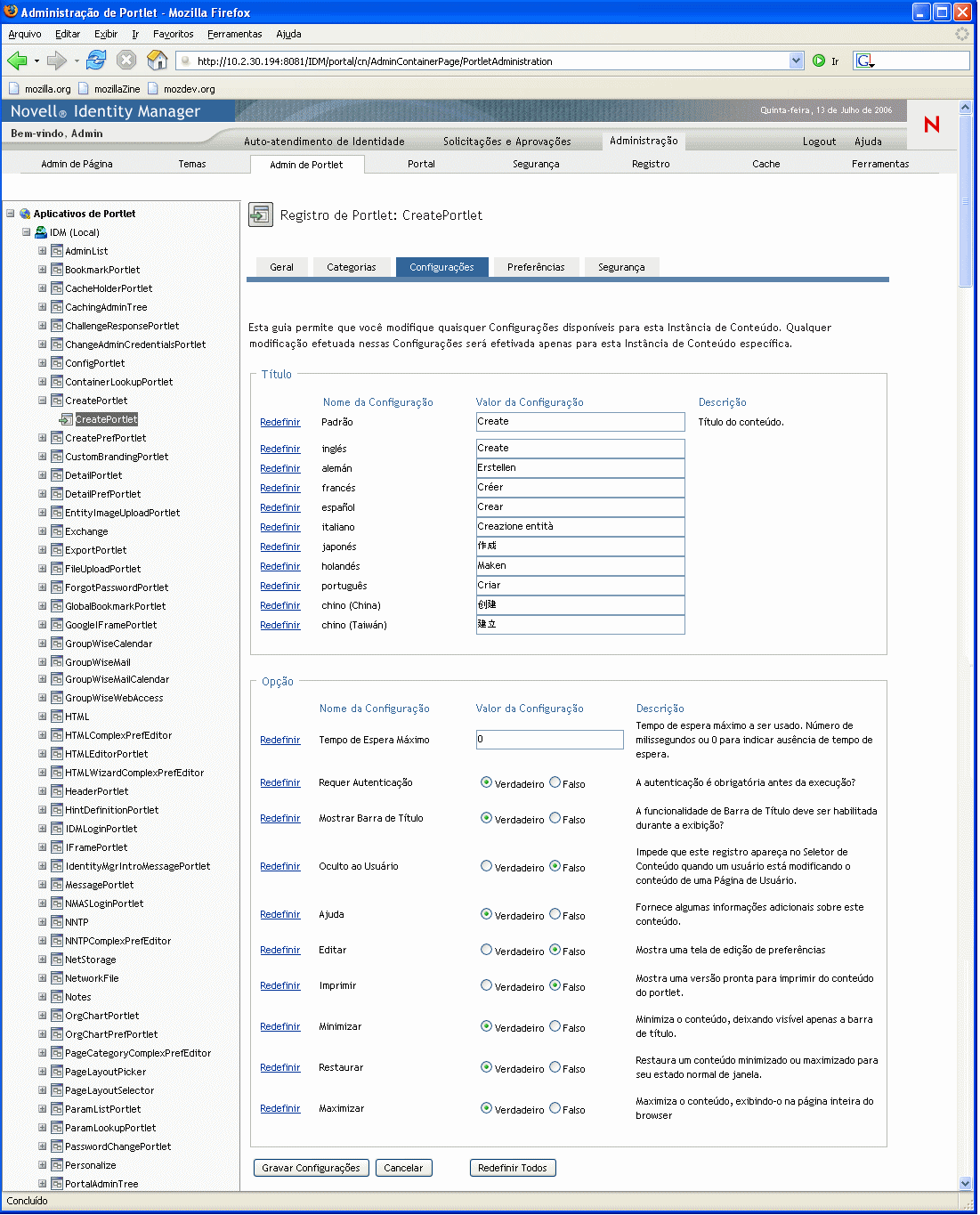Click the red Novell N logo
Image resolution: width=980 pixels, height=1215 pixels.
pos(931,124)
